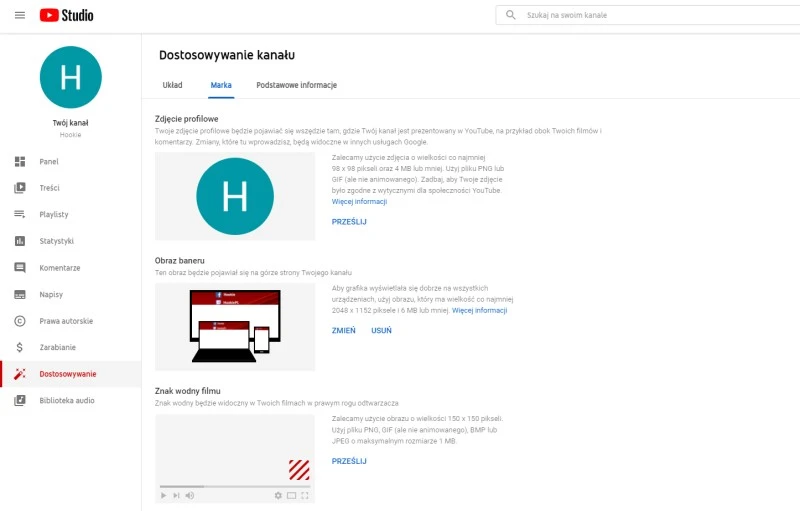Image resolution: width=800 pixels, height=511 pixels.
Task: Click the Treści content icon
Action: tap(20, 188)
